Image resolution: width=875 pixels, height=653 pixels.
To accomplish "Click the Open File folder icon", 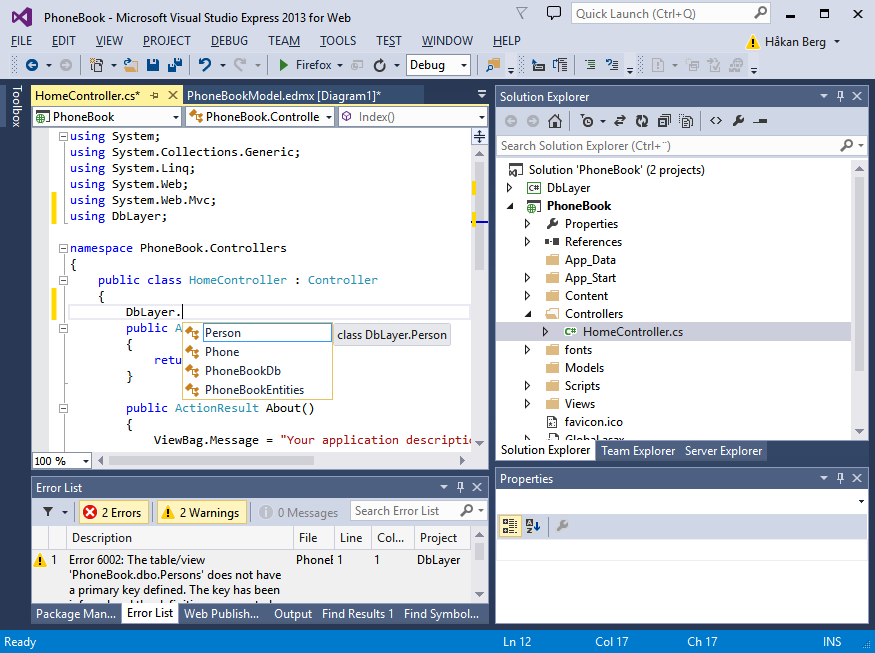I will [x=131, y=65].
